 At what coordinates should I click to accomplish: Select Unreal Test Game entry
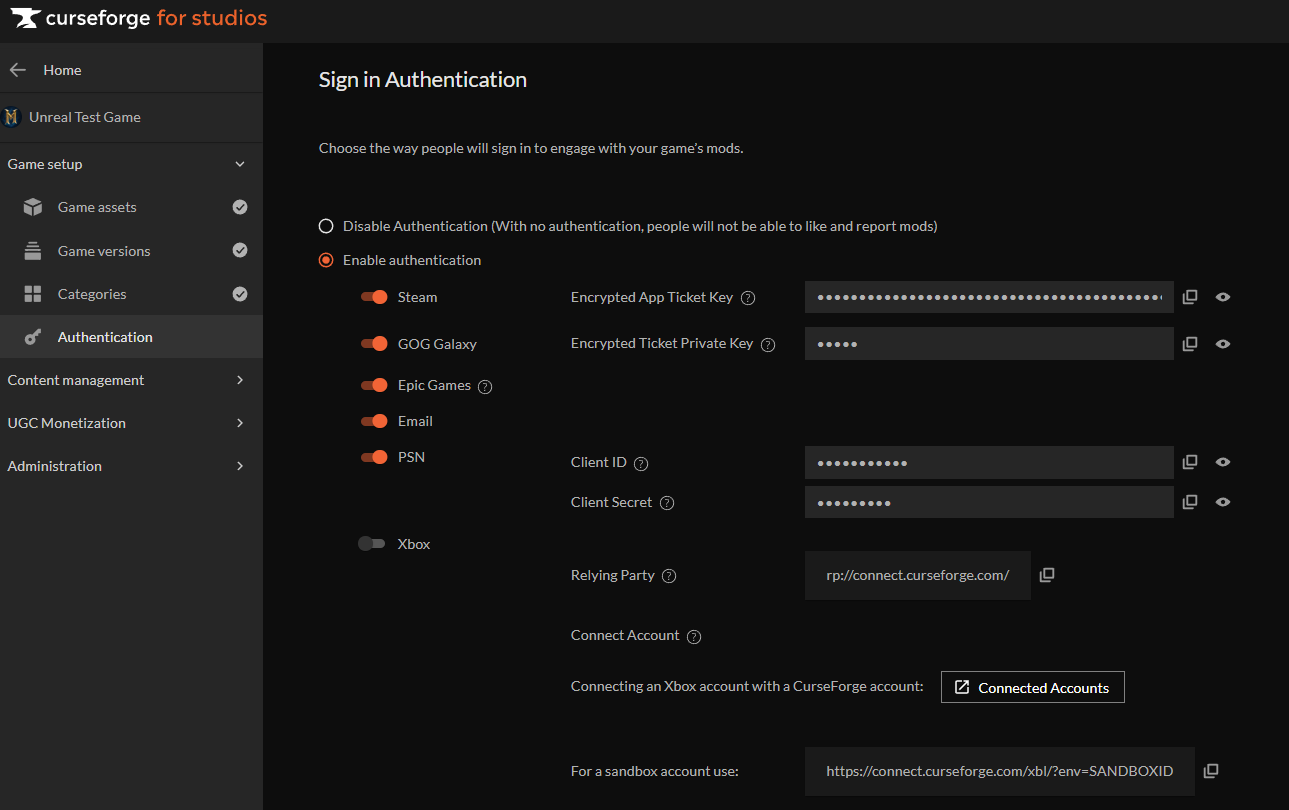click(131, 117)
